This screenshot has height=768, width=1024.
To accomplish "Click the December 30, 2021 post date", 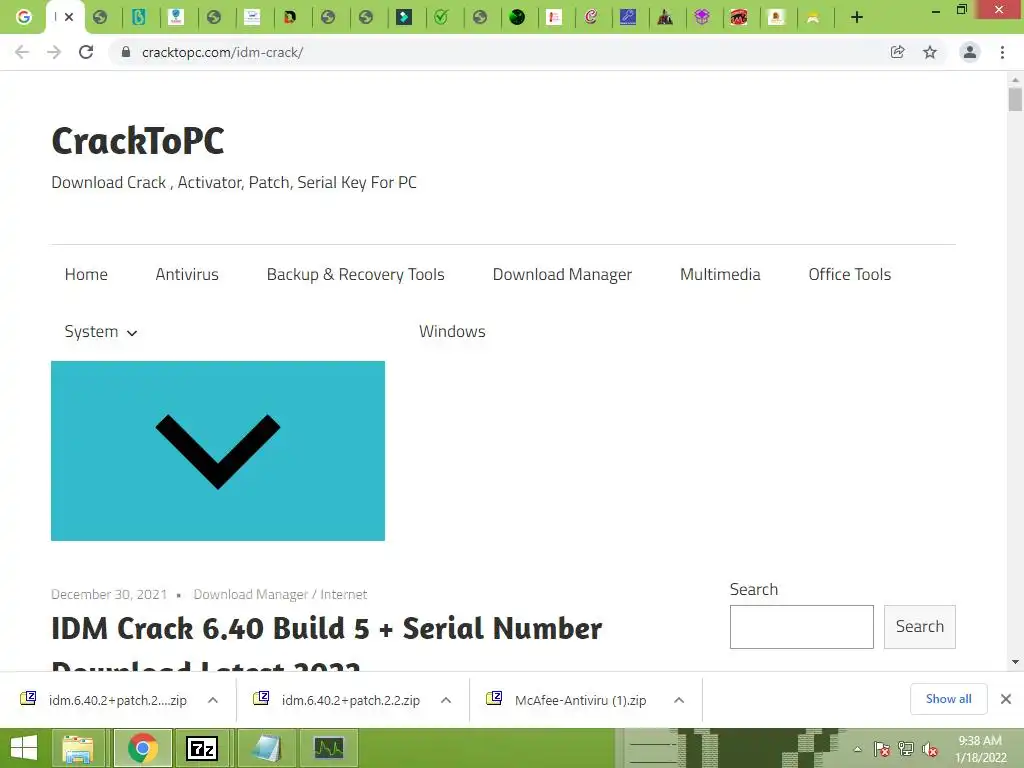I will pos(109,594).
